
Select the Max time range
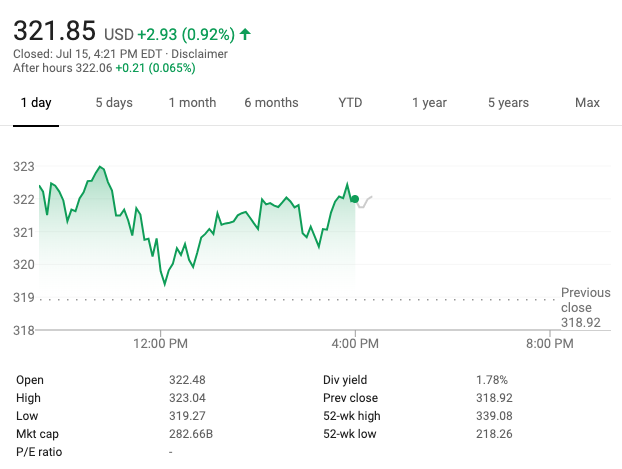587,103
